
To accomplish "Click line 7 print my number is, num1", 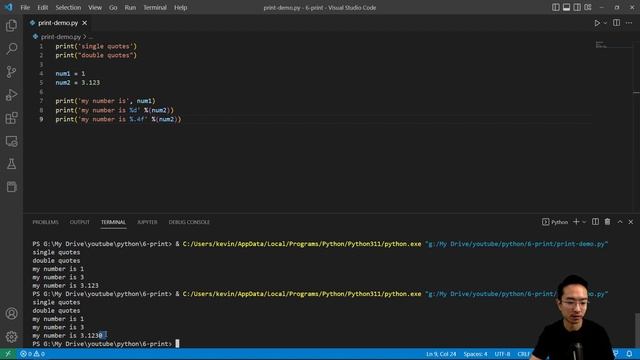I will 105,101.
